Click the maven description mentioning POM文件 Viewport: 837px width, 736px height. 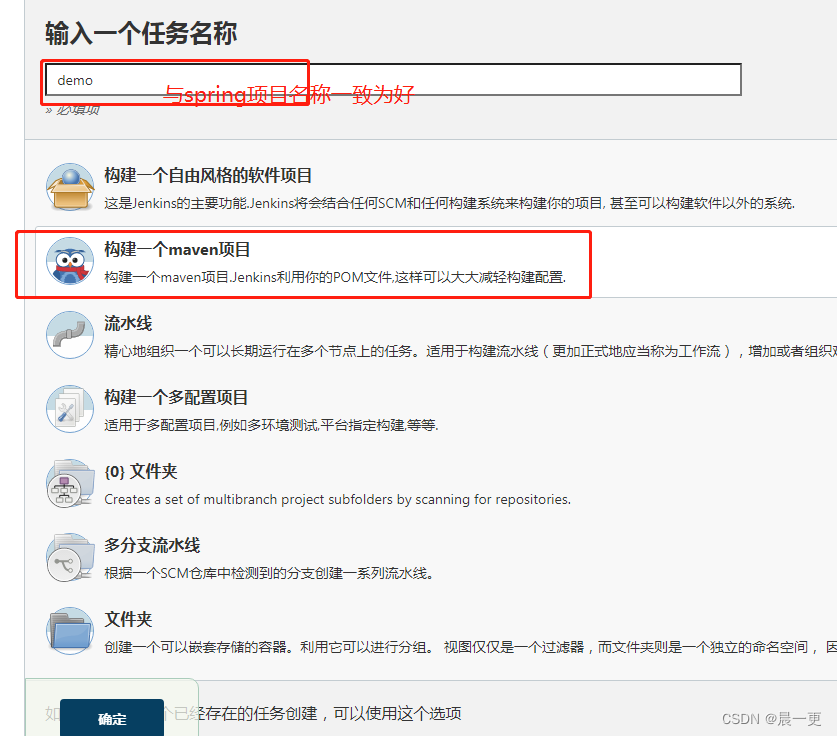point(335,277)
